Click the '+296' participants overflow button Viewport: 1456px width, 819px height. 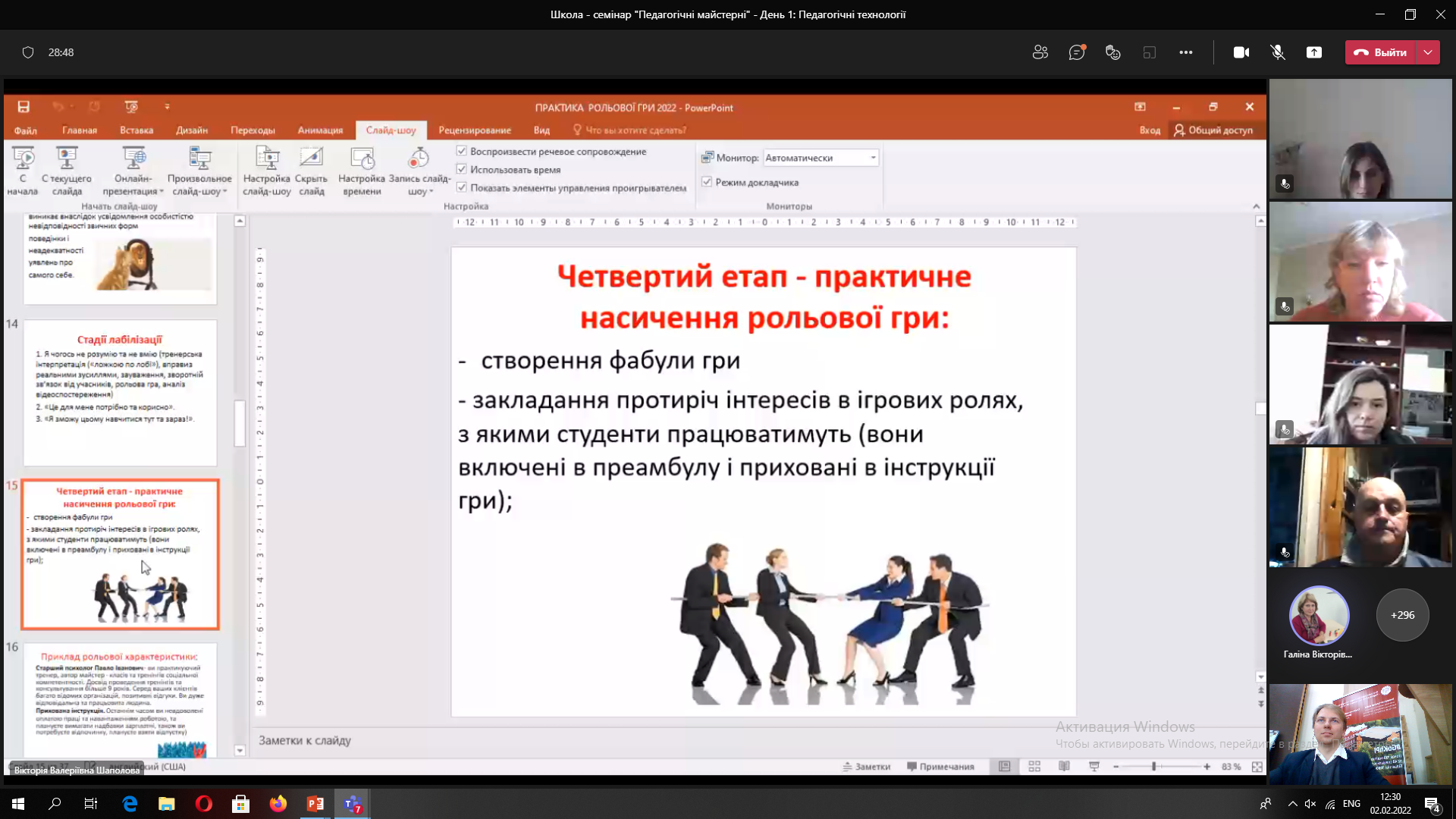point(1402,615)
